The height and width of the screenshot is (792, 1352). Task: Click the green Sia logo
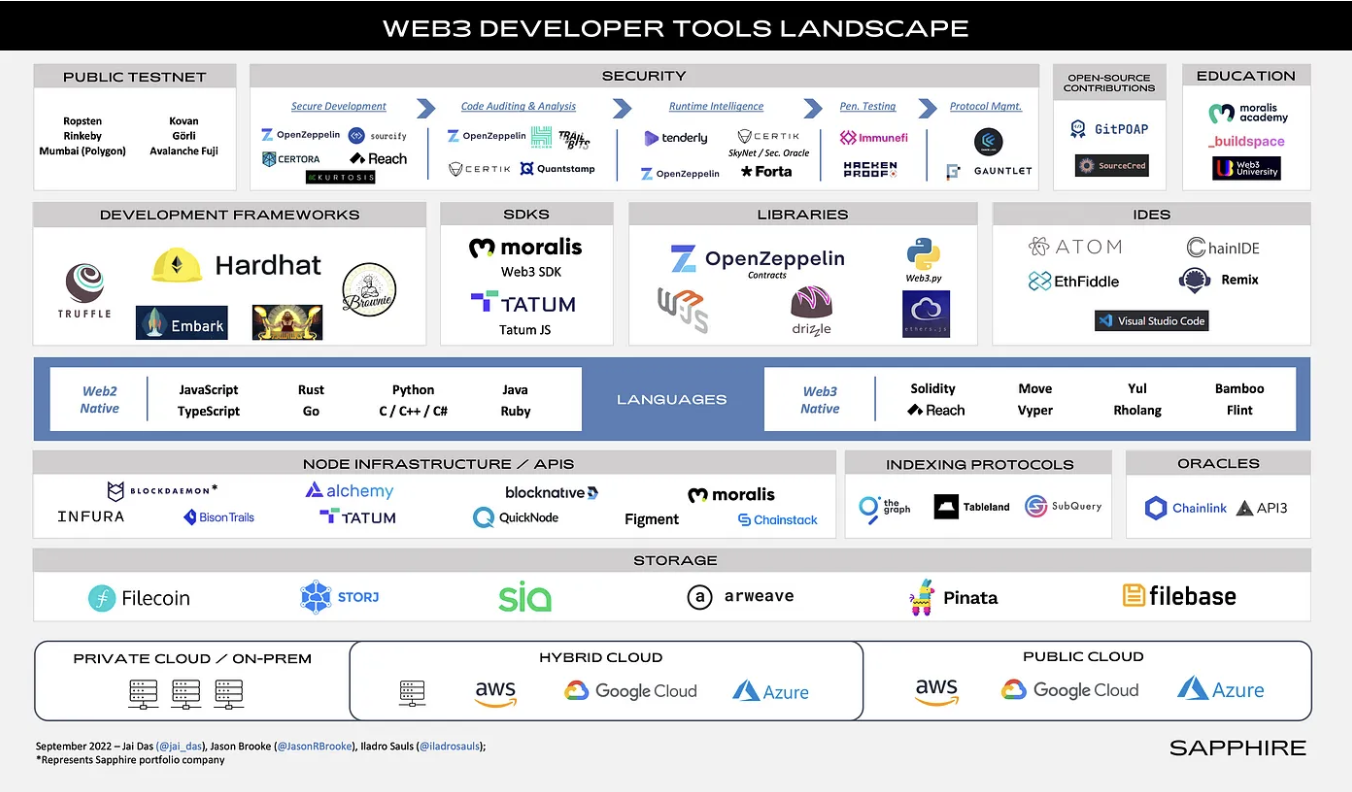525,597
